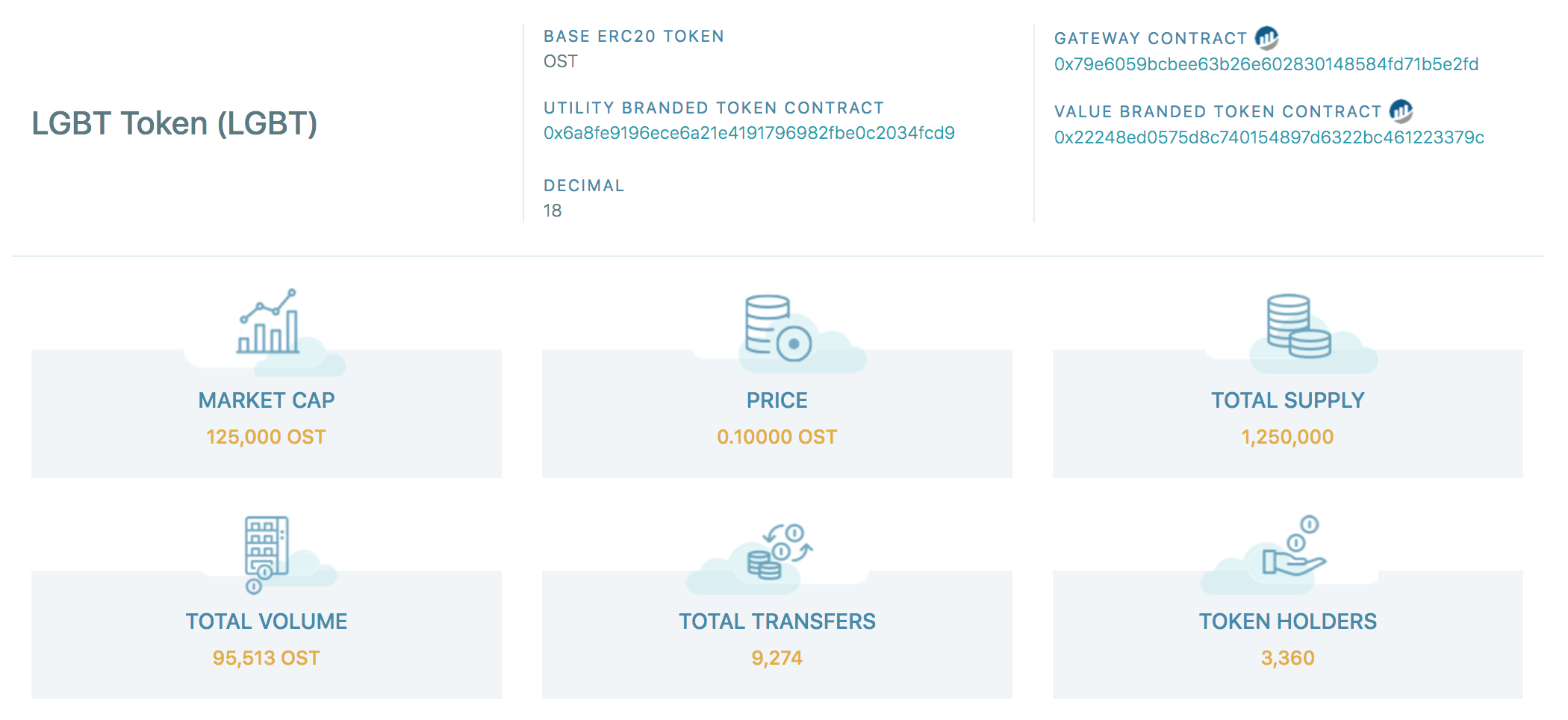Click the UTILITY BRANDED TOKEN CONTRACT label
This screenshot has height=720, width=1568.
pos(714,108)
